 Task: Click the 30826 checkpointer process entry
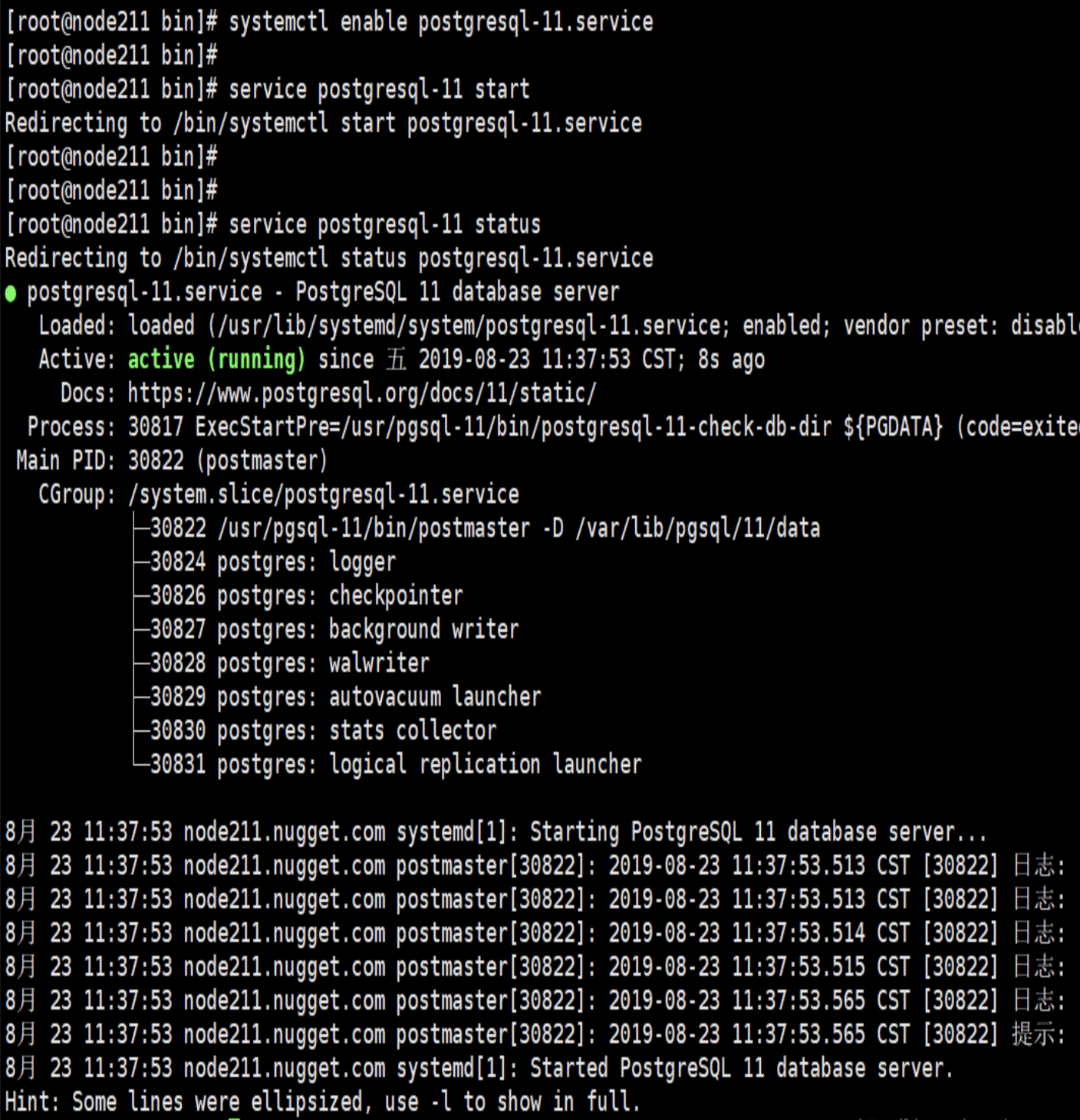click(x=307, y=596)
